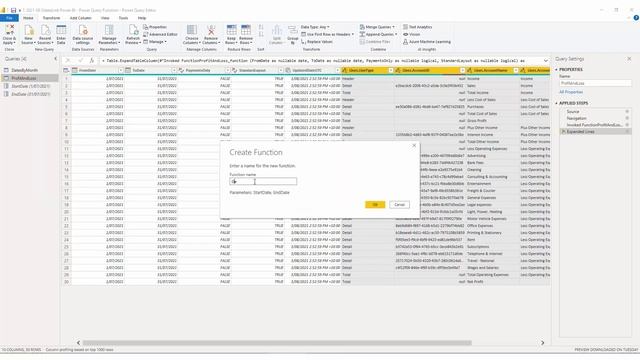Open the Advanced Editor
This screenshot has height=360, width=640.
pos(160,34)
